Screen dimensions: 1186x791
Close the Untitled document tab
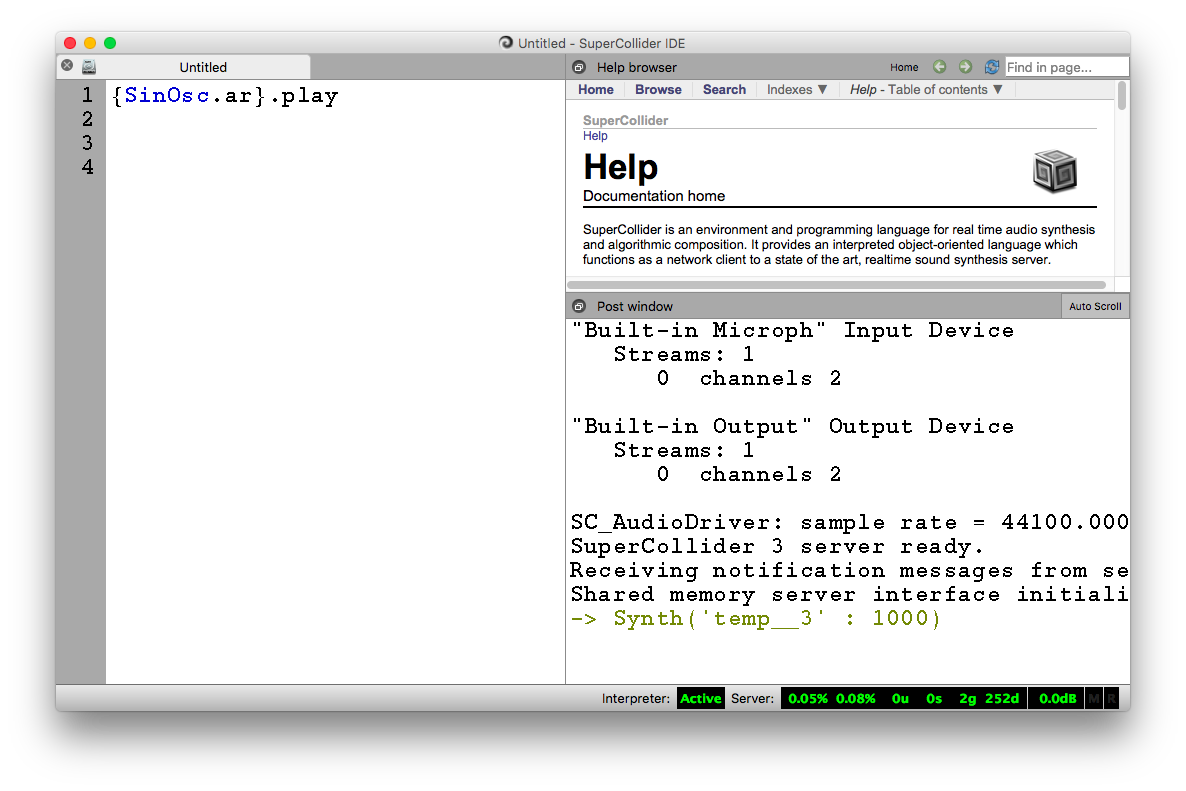67,66
